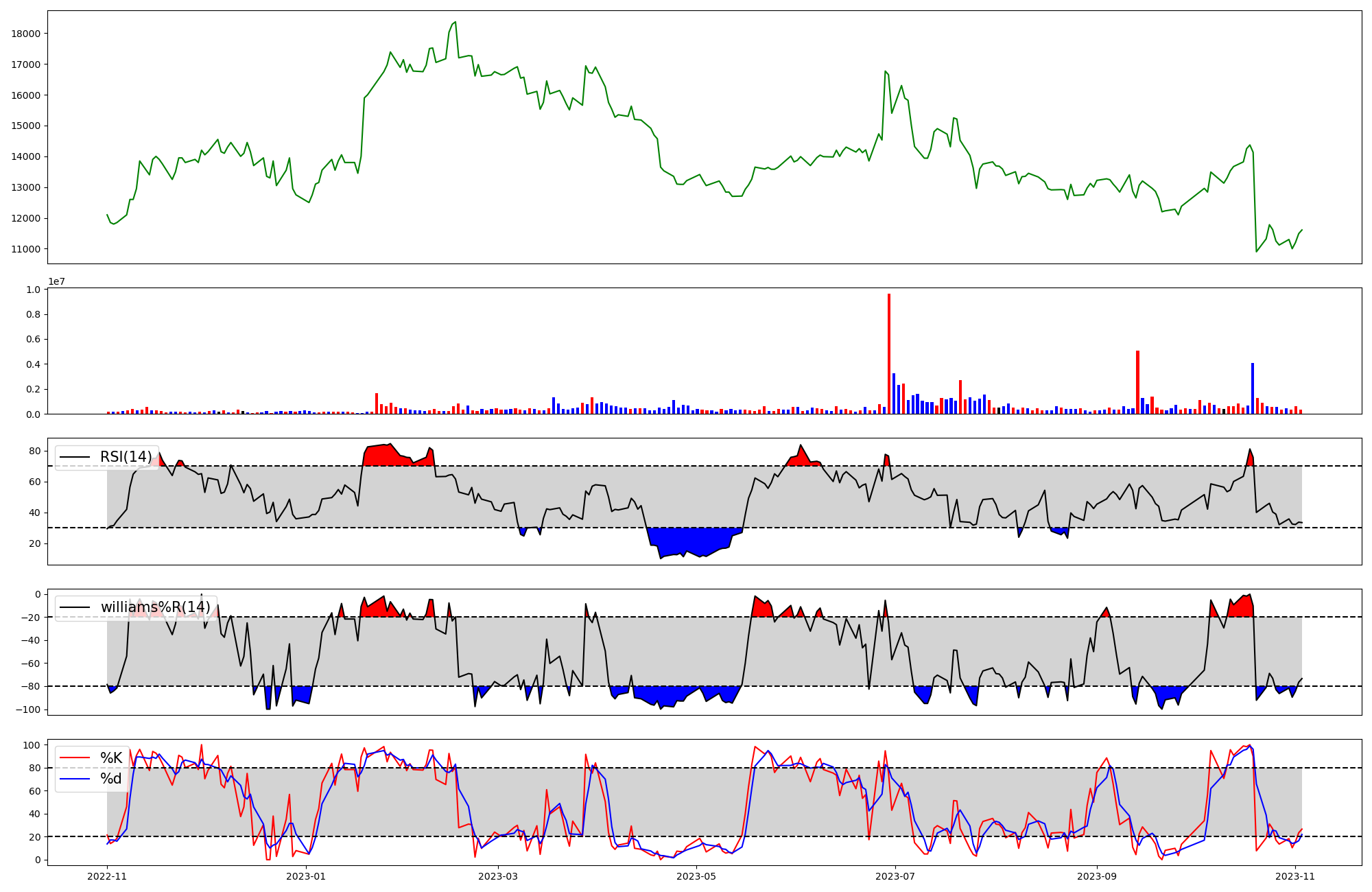Click the price chart's highest peak above 18000
This screenshot has height=892, width=1372.
tap(455, 23)
